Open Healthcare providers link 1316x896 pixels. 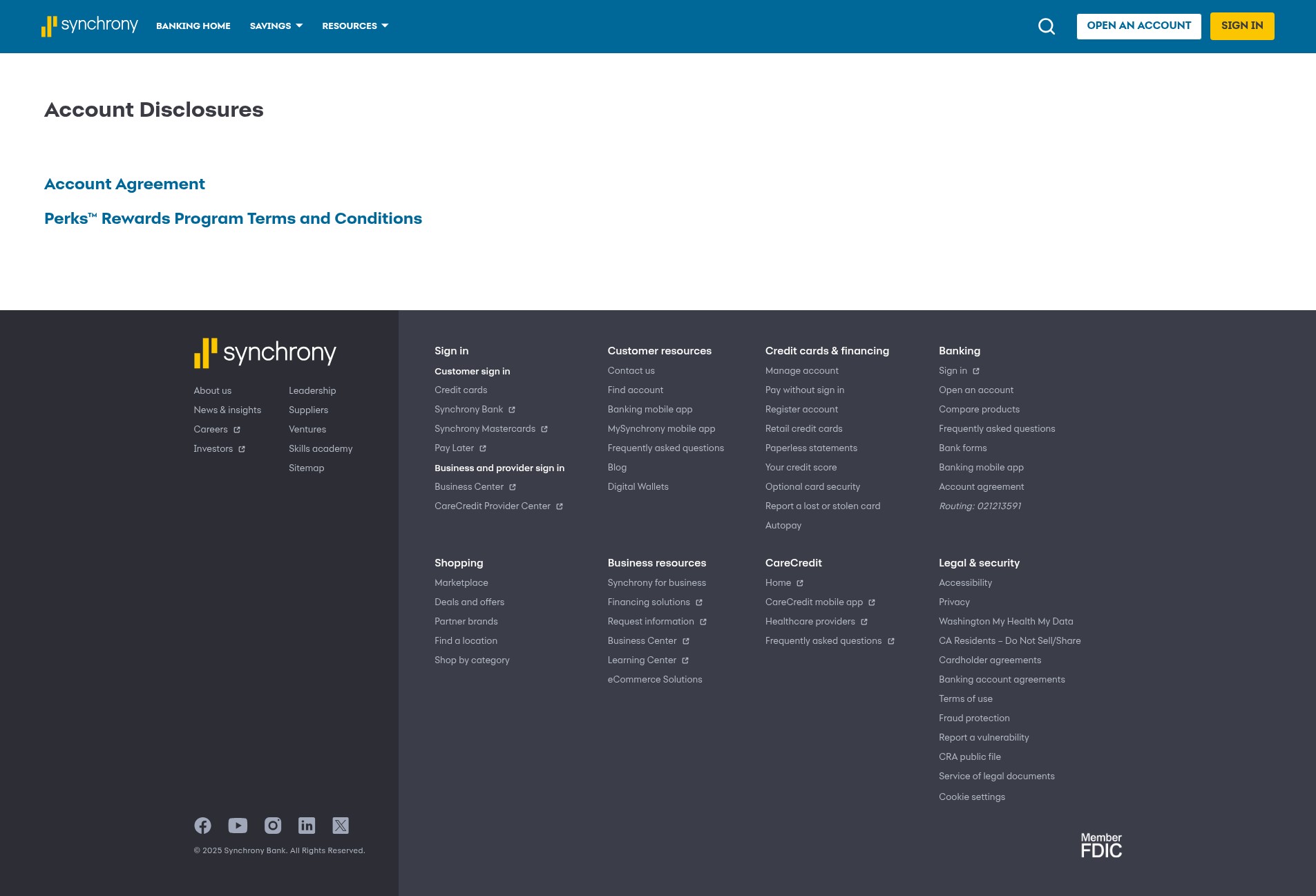click(816, 622)
